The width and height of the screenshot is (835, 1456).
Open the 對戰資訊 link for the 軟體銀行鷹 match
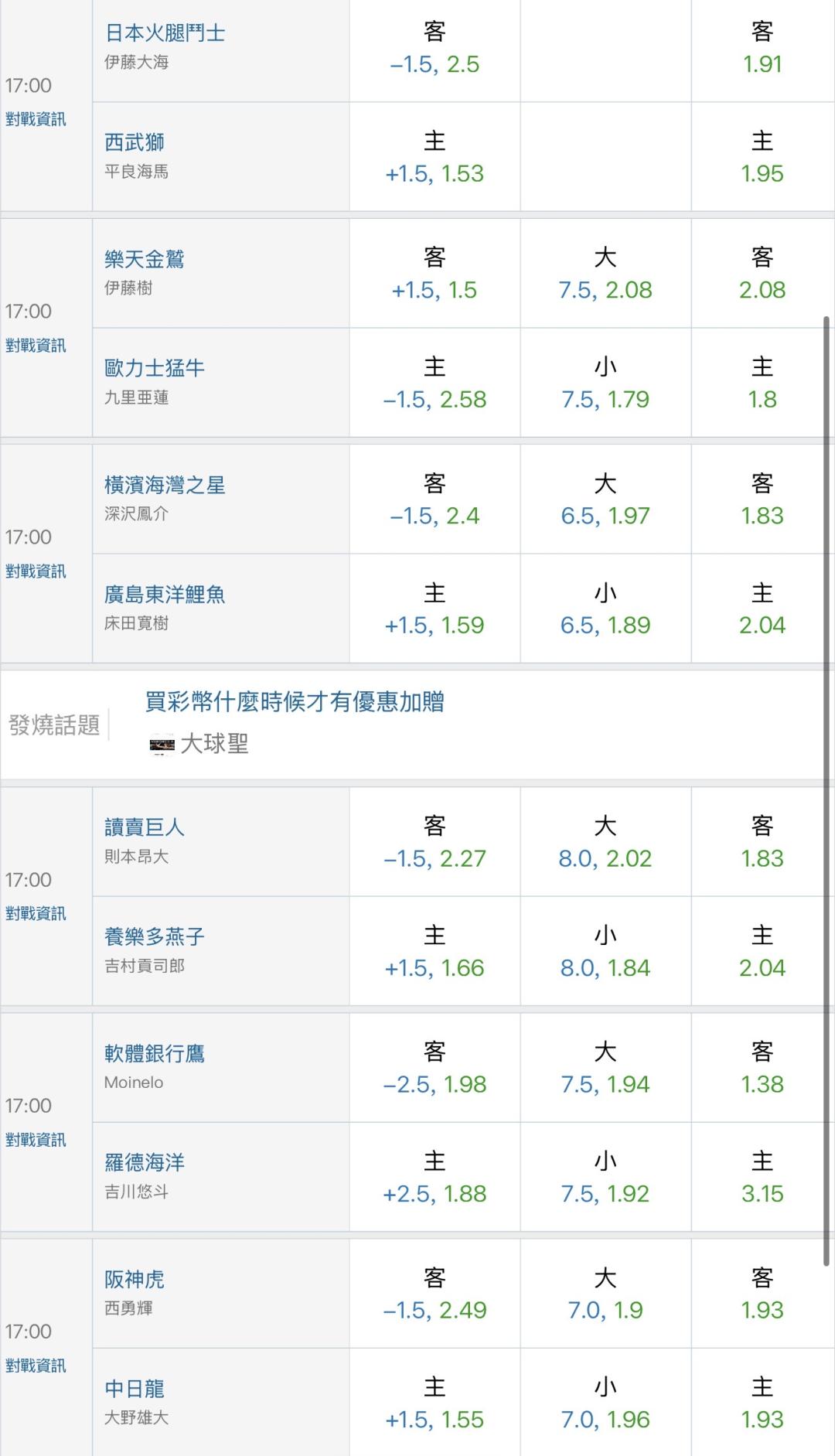click(x=36, y=1140)
